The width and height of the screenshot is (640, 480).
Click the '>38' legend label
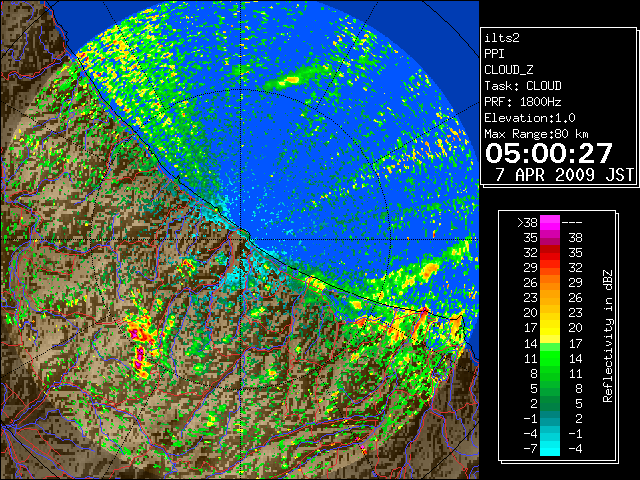point(527,223)
